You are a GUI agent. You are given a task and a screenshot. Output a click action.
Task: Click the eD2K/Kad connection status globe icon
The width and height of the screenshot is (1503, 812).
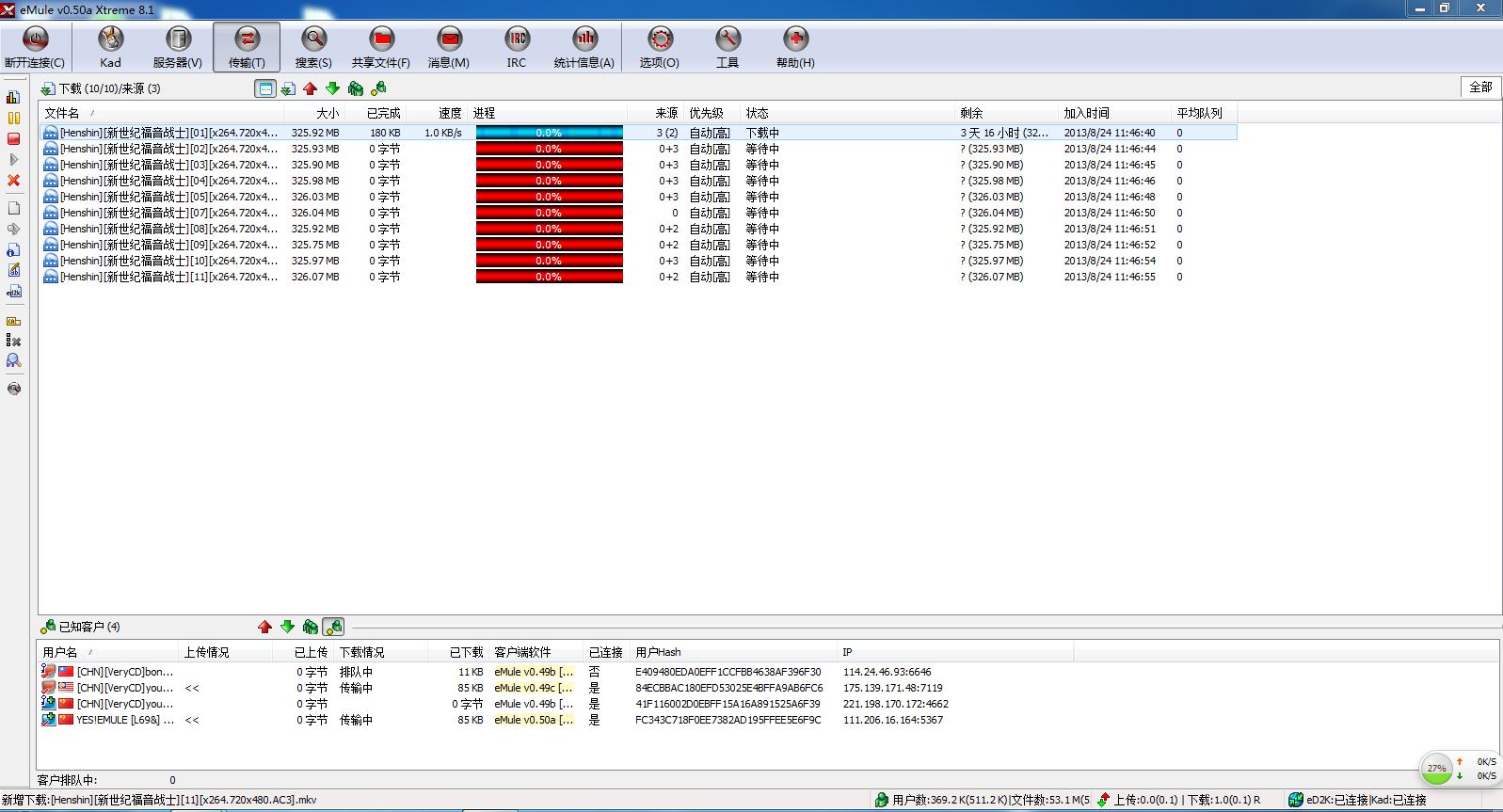coord(1296,800)
